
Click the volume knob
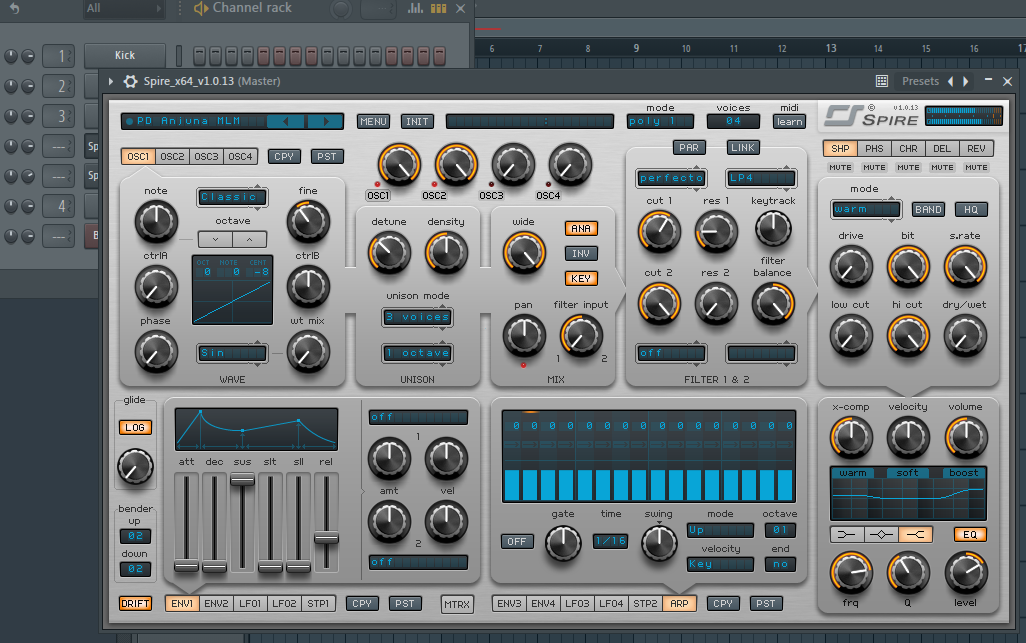pos(966,437)
